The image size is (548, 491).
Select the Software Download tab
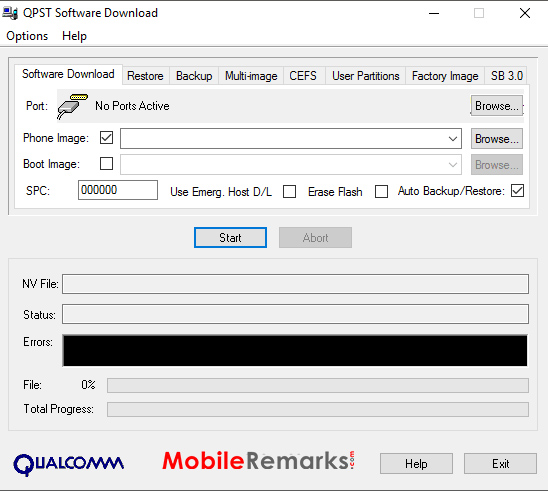click(x=68, y=74)
